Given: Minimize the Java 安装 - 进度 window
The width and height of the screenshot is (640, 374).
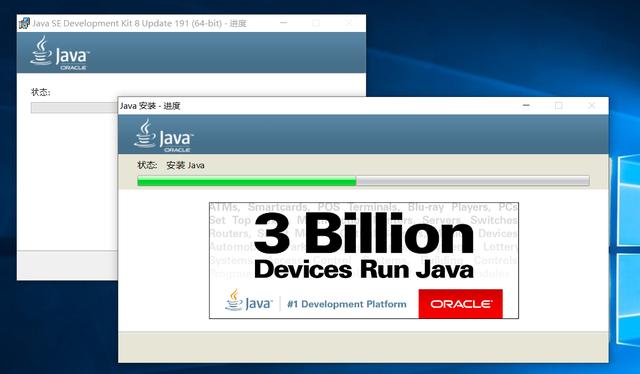Looking at the screenshot, I should point(526,105).
